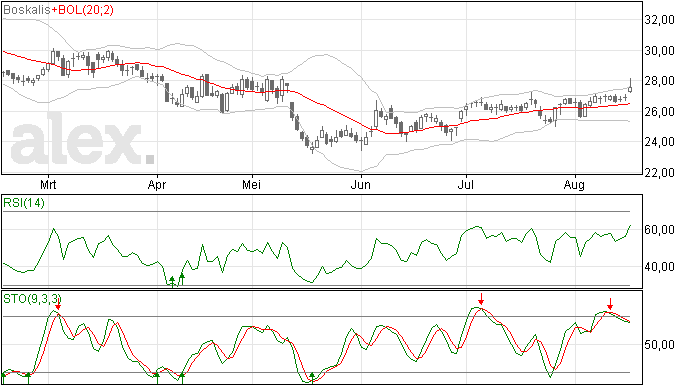
Task: Click the red sell arrow in STO near Mrt
Action: click(58, 304)
